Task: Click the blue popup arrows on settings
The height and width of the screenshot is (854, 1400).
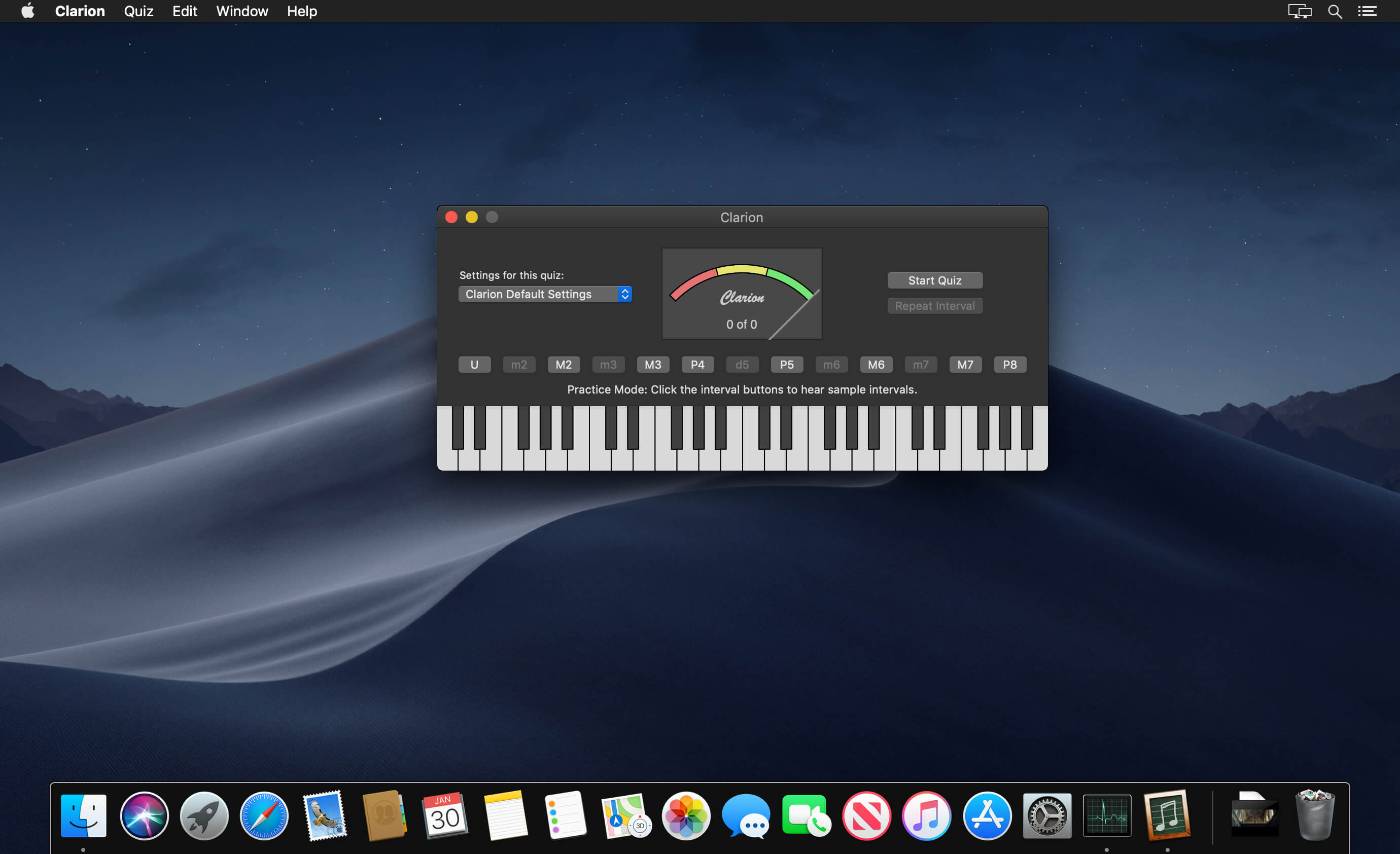Action: tap(624, 294)
